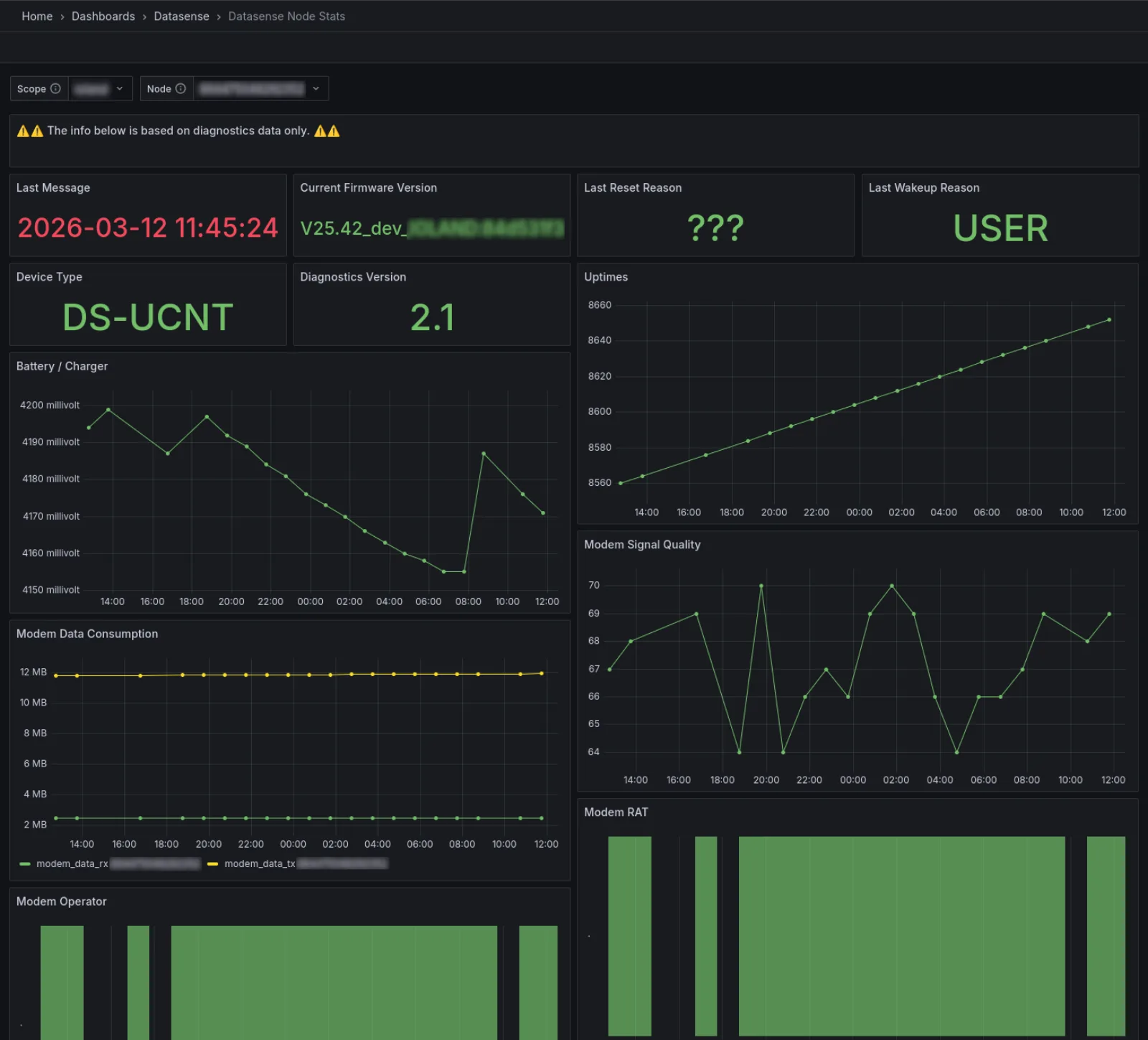Click the V25.42_dev firmware version value

pos(432,228)
